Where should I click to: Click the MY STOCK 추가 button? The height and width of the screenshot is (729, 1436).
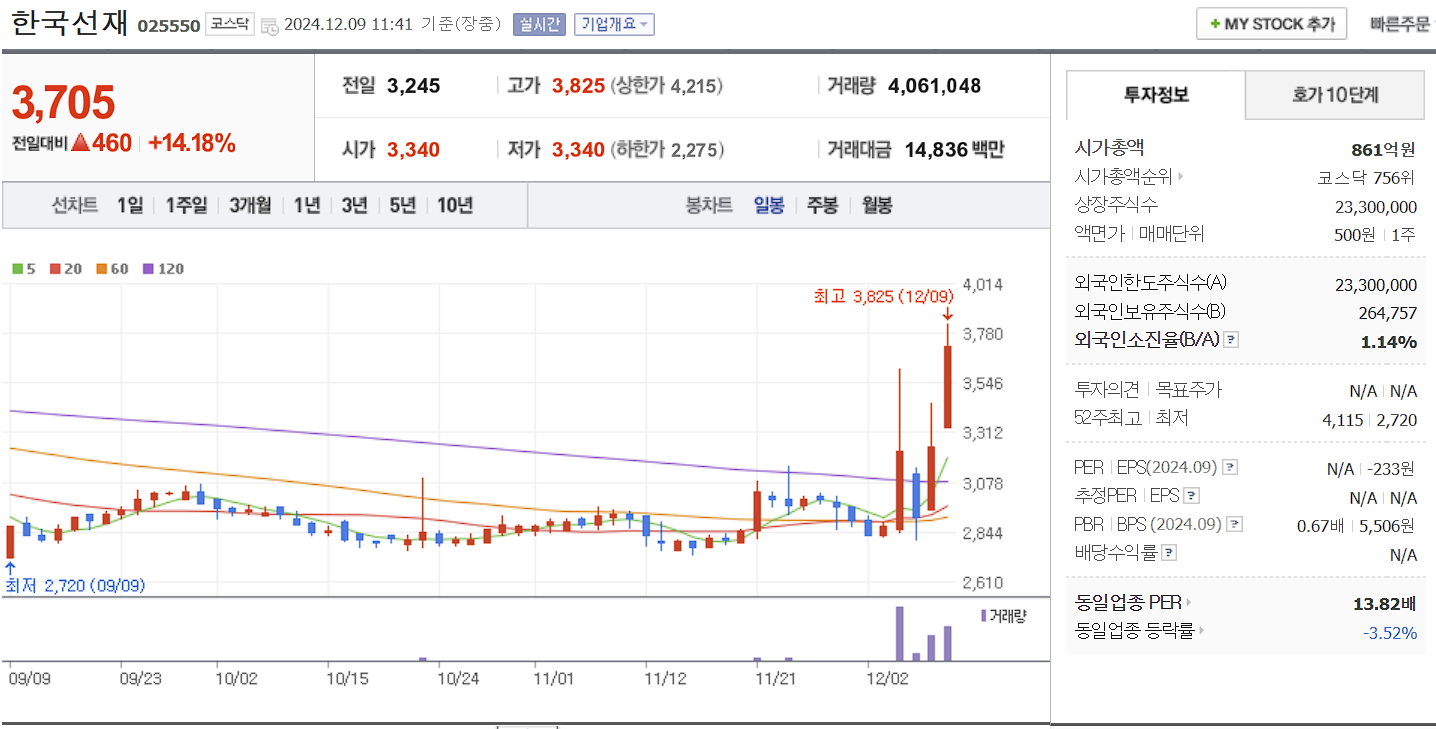coord(1271,23)
